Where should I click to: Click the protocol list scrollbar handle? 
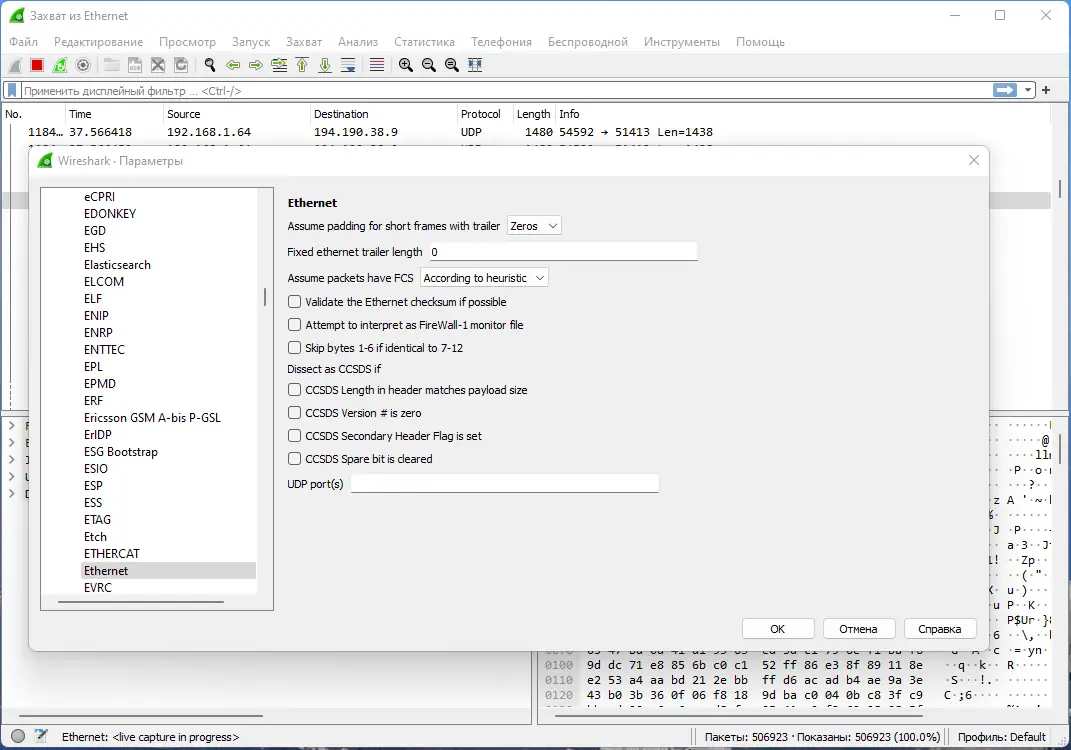(x=265, y=297)
